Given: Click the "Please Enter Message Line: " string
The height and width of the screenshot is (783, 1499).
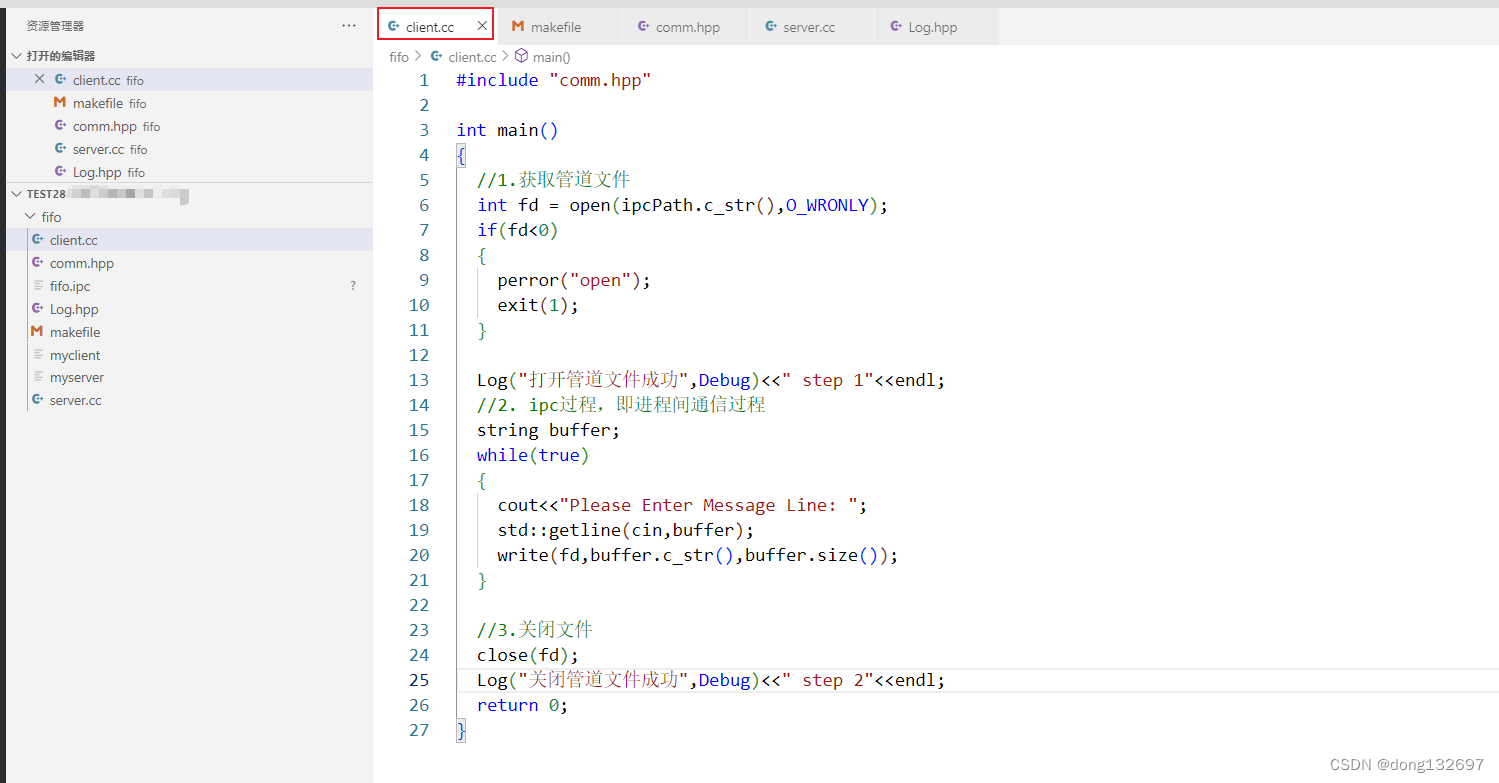Looking at the screenshot, I should pos(708,505).
